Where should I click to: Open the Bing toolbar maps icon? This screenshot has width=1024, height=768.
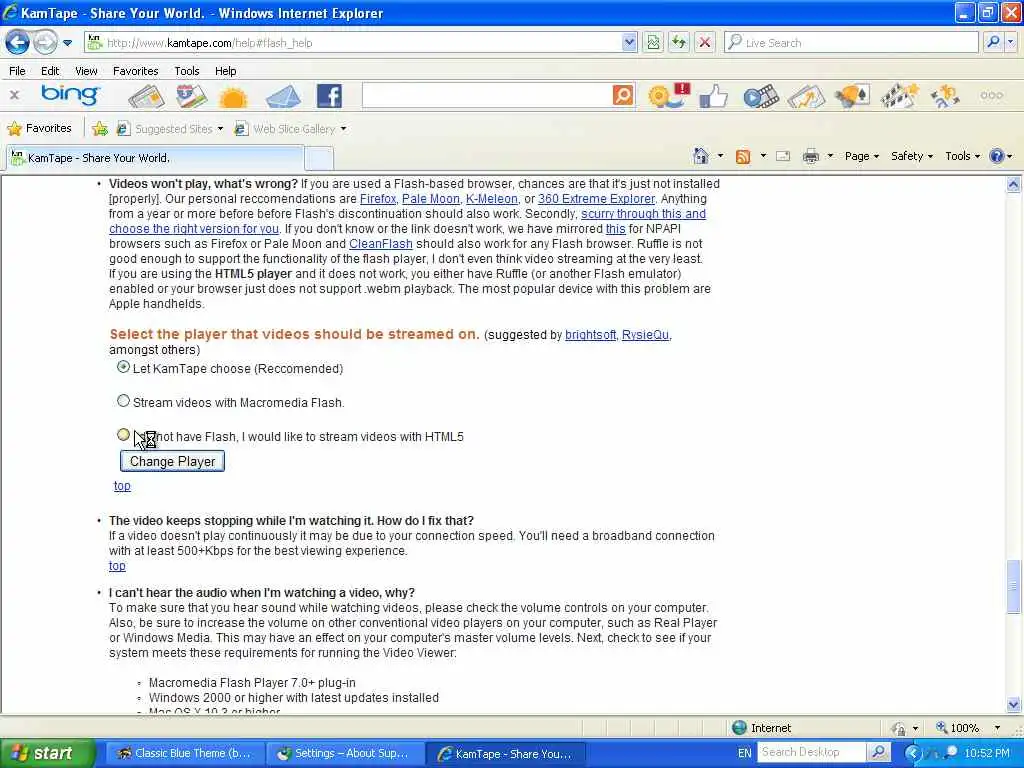[191, 97]
